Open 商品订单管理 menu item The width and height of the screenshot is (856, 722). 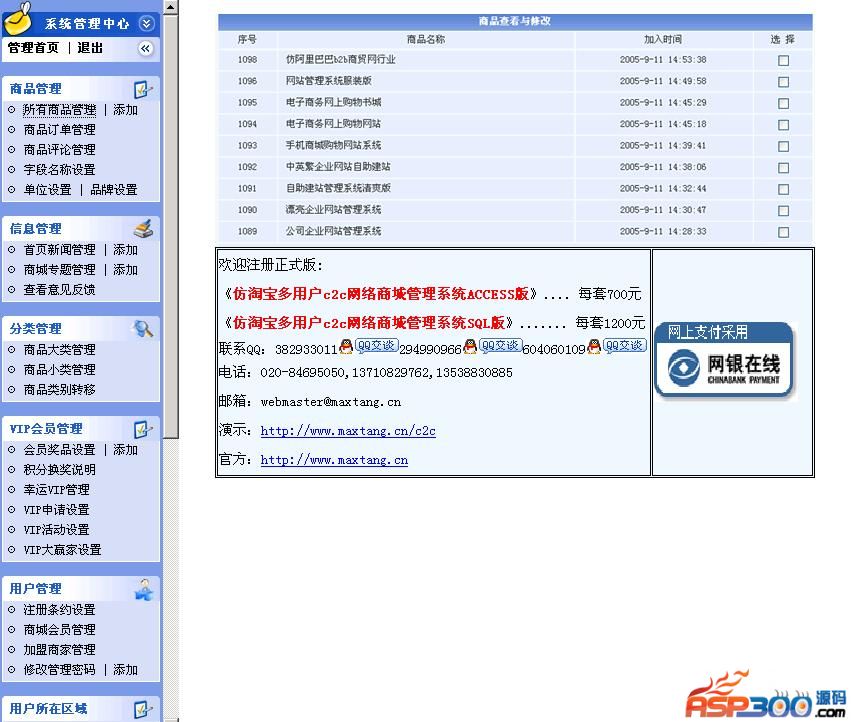pyautogui.click(x=60, y=130)
